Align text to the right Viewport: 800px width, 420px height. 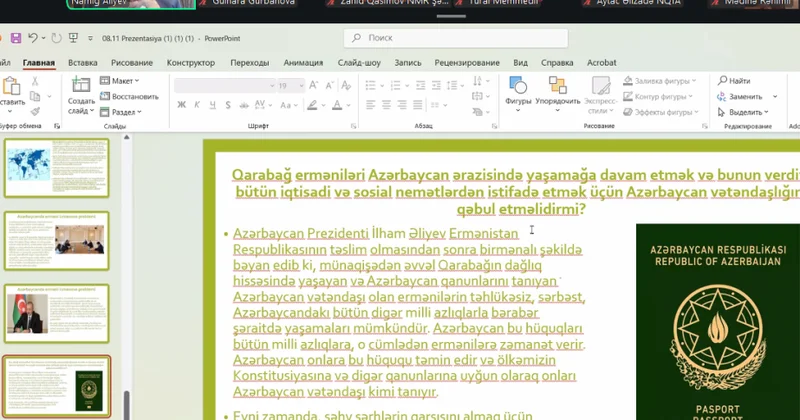[x=402, y=105]
